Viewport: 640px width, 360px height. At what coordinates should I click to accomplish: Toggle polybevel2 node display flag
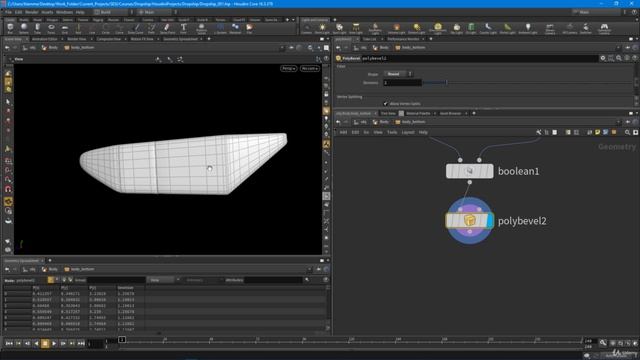[490, 221]
